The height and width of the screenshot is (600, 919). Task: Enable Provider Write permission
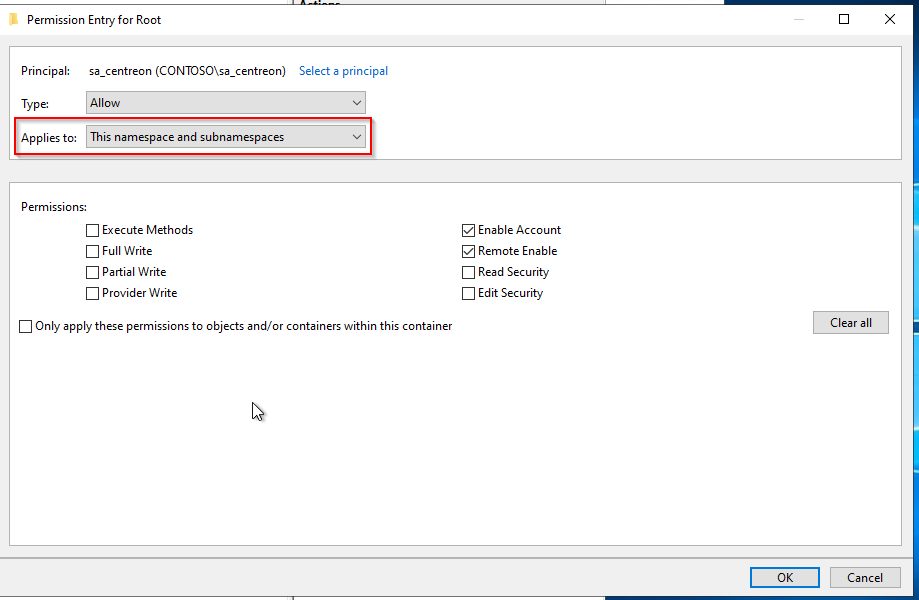(93, 293)
